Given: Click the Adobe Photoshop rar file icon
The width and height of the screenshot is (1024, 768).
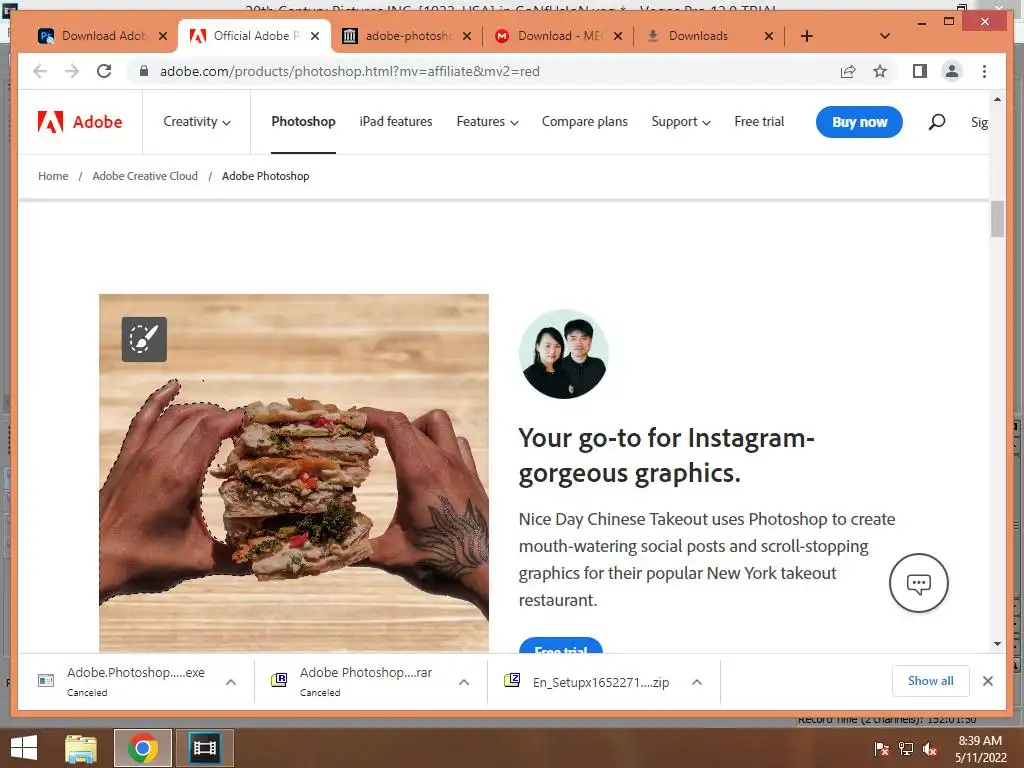Looking at the screenshot, I should click(x=279, y=680).
